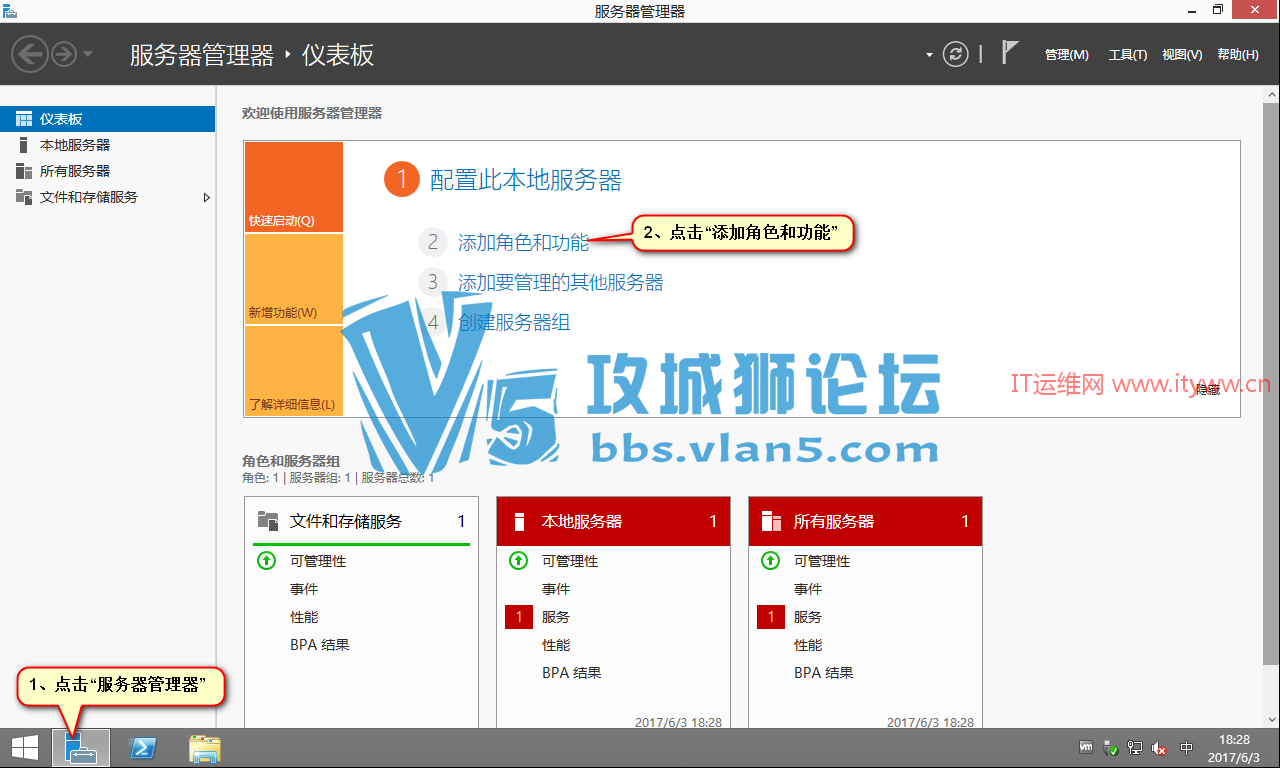Click the 添加角色和功能 link

pyautogui.click(x=523, y=242)
